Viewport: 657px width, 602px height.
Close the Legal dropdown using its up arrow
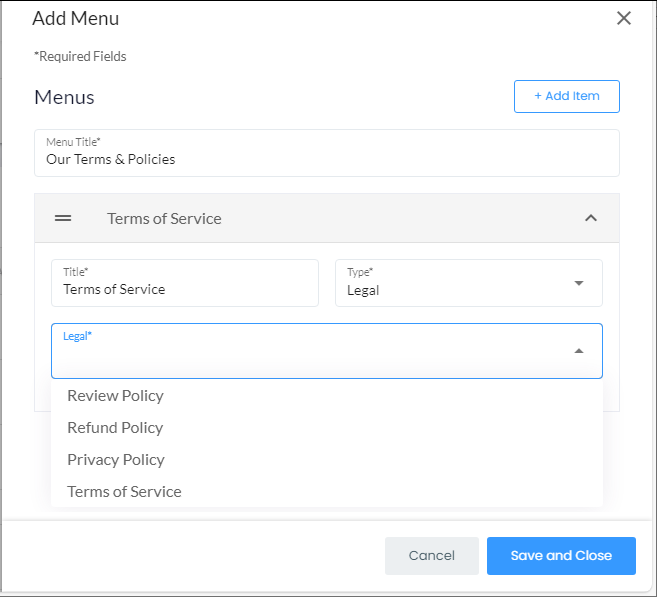pos(579,351)
